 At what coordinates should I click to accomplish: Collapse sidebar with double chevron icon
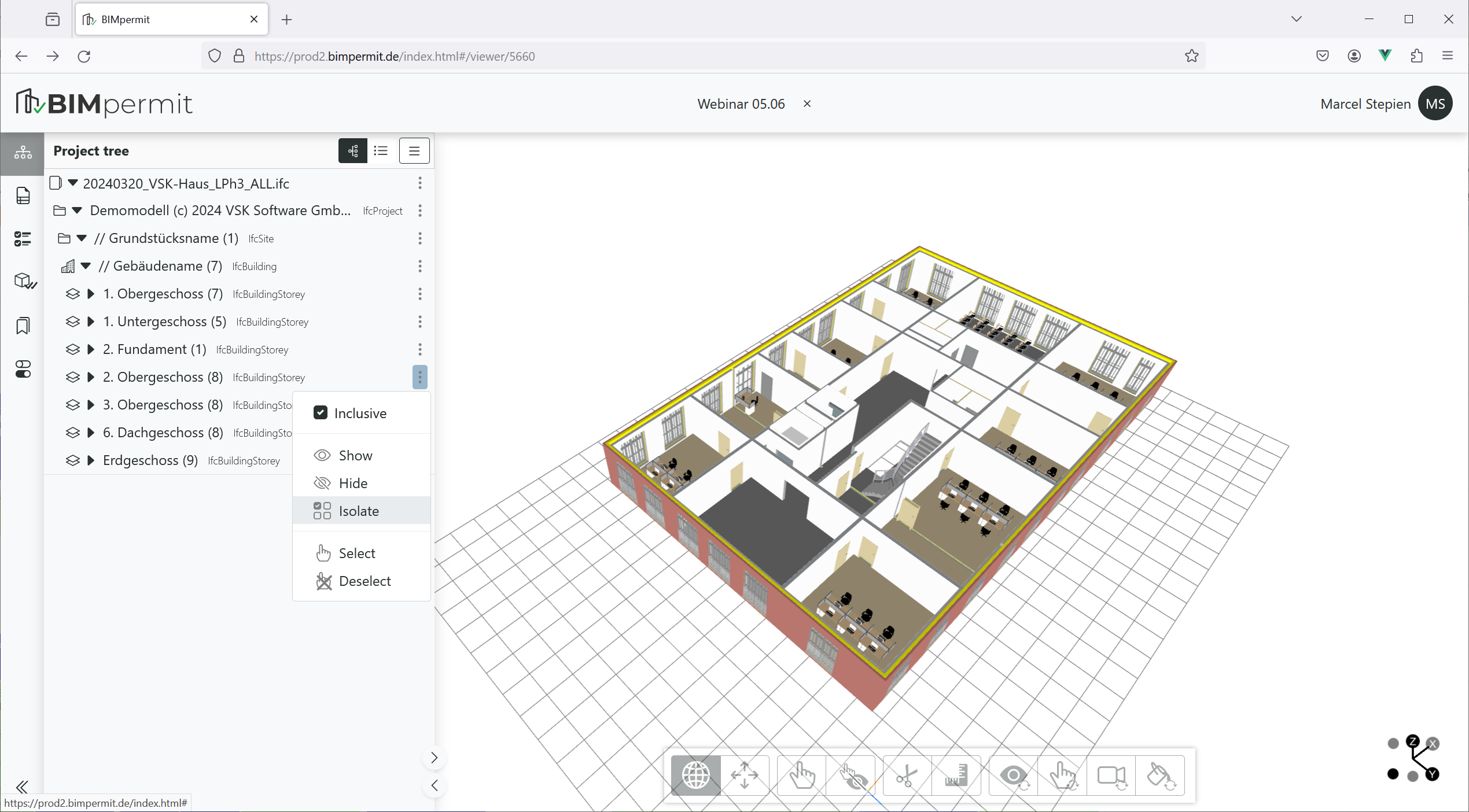coord(22,787)
